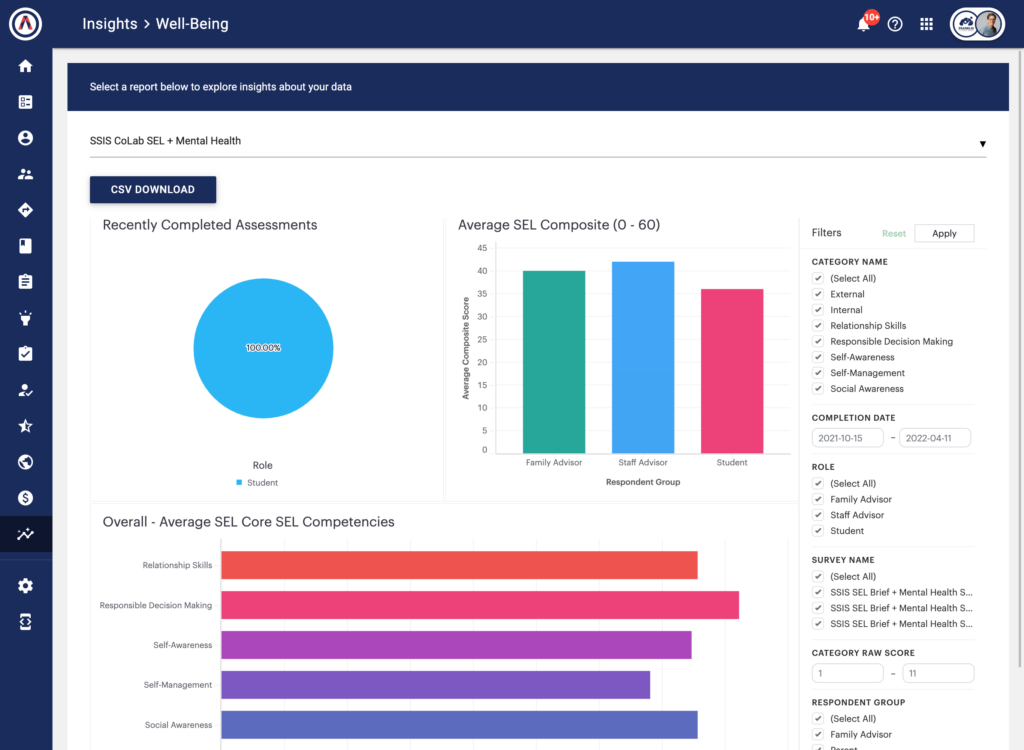Open the notifications bell icon
The image size is (1024, 750).
863,24
